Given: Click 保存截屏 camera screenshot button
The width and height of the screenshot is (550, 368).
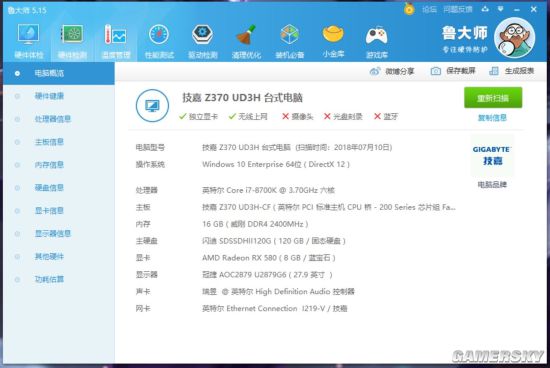Looking at the screenshot, I should click(453, 71).
